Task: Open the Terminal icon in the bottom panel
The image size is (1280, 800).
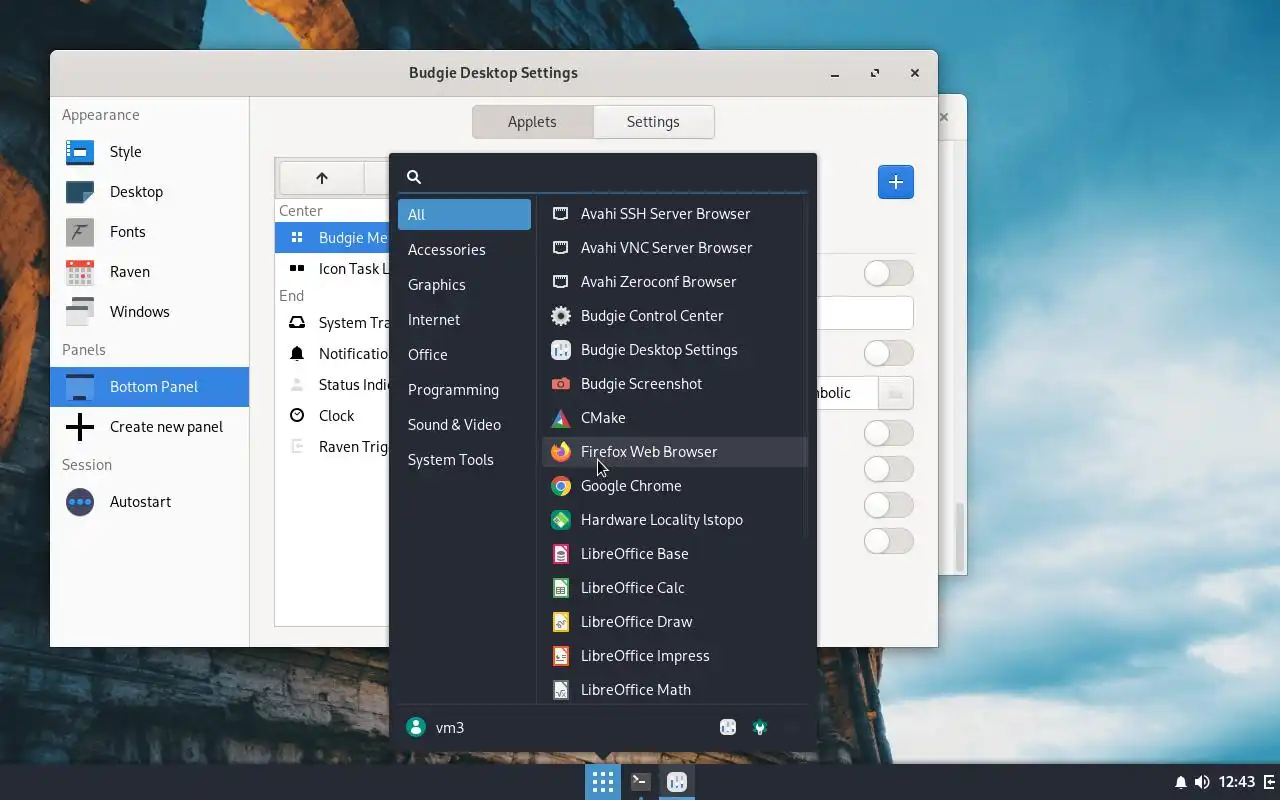Action: point(641,782)
